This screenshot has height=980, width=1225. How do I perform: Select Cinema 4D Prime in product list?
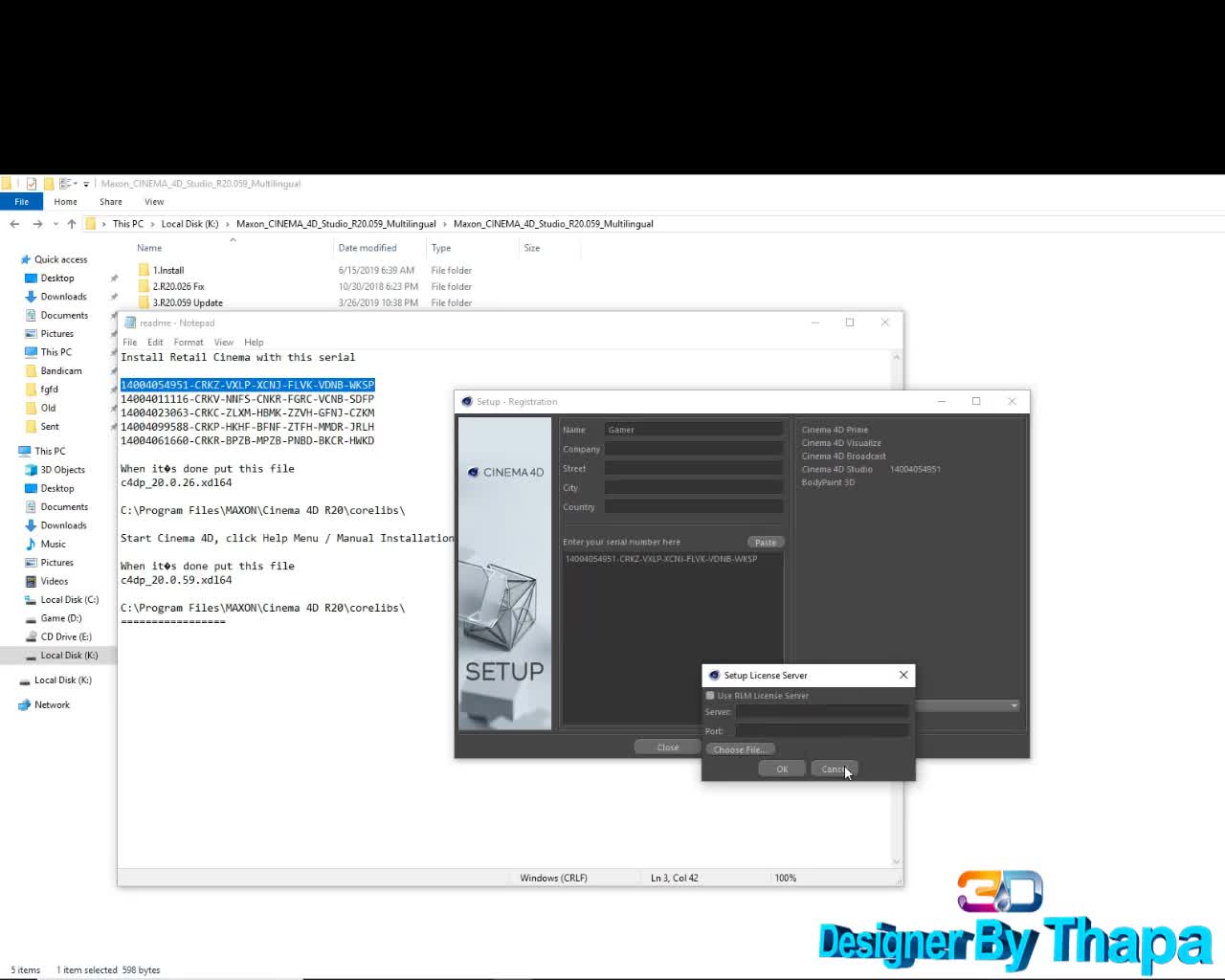[x=835, y=430]
